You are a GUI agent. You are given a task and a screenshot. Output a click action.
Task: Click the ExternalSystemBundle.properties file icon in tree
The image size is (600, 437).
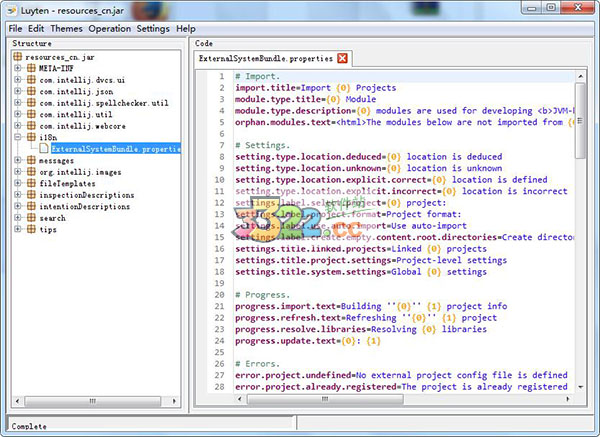pos(44,149)
